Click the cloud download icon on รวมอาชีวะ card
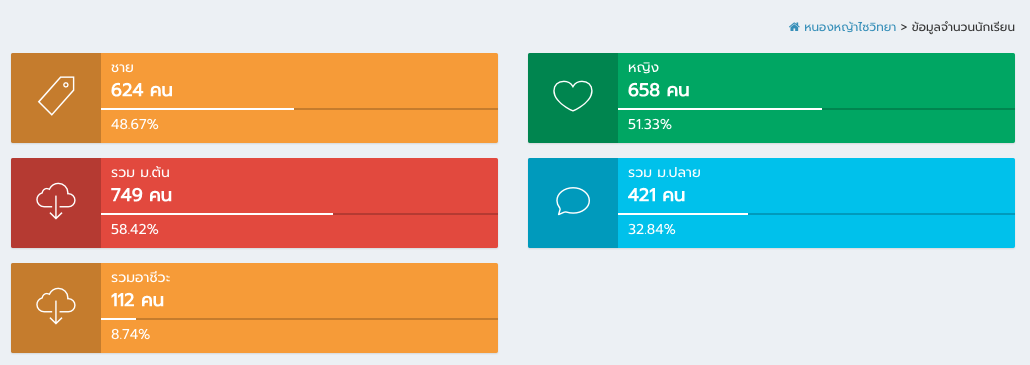 (x=56, y=306)
